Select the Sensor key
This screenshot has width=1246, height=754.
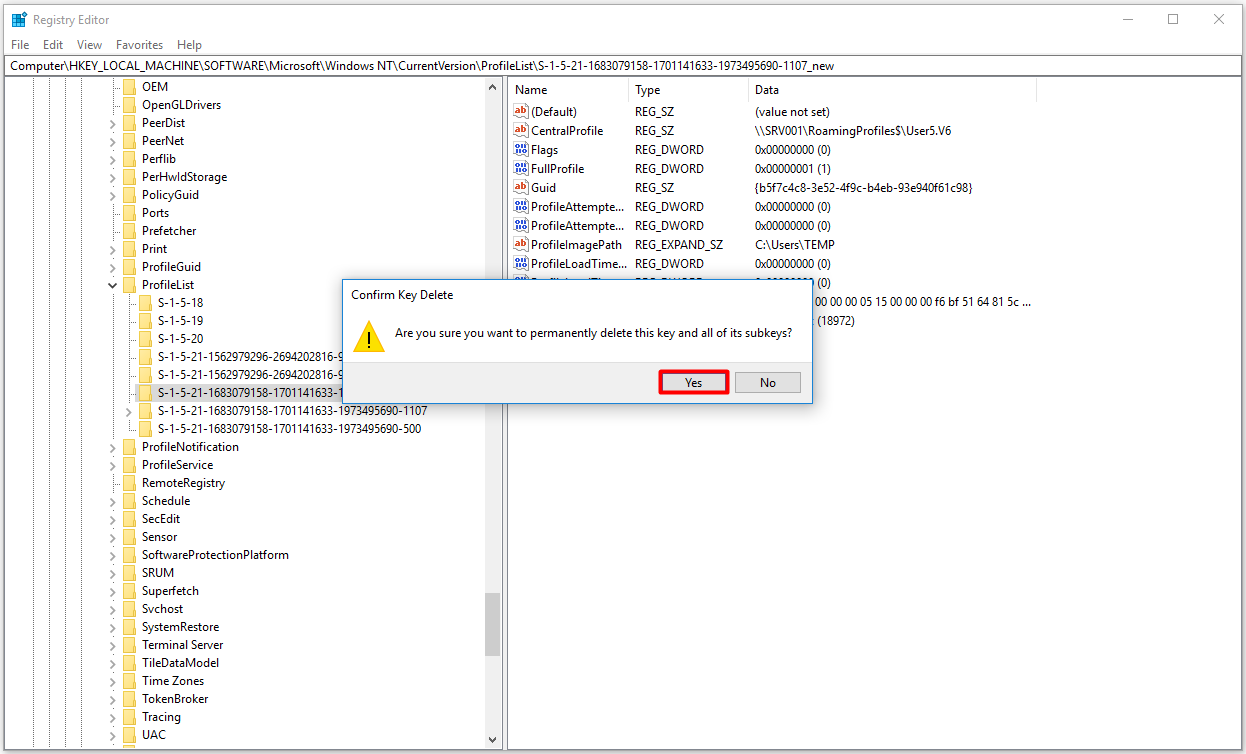160,537
